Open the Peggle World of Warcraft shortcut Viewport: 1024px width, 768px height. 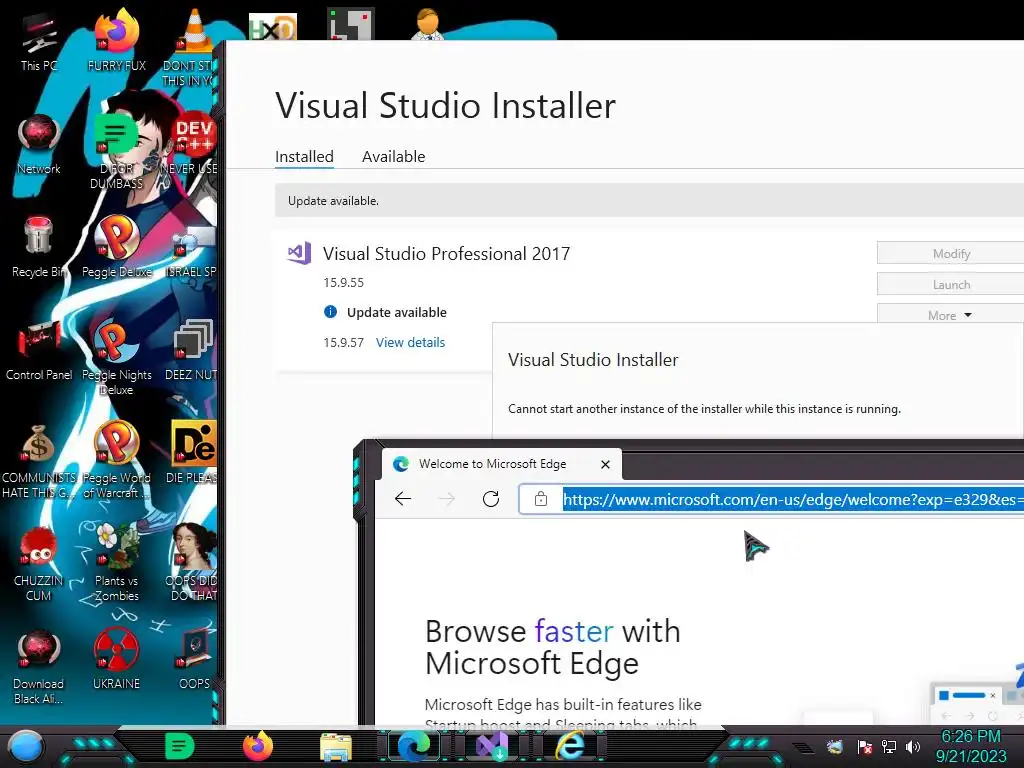tap(116, 460)
